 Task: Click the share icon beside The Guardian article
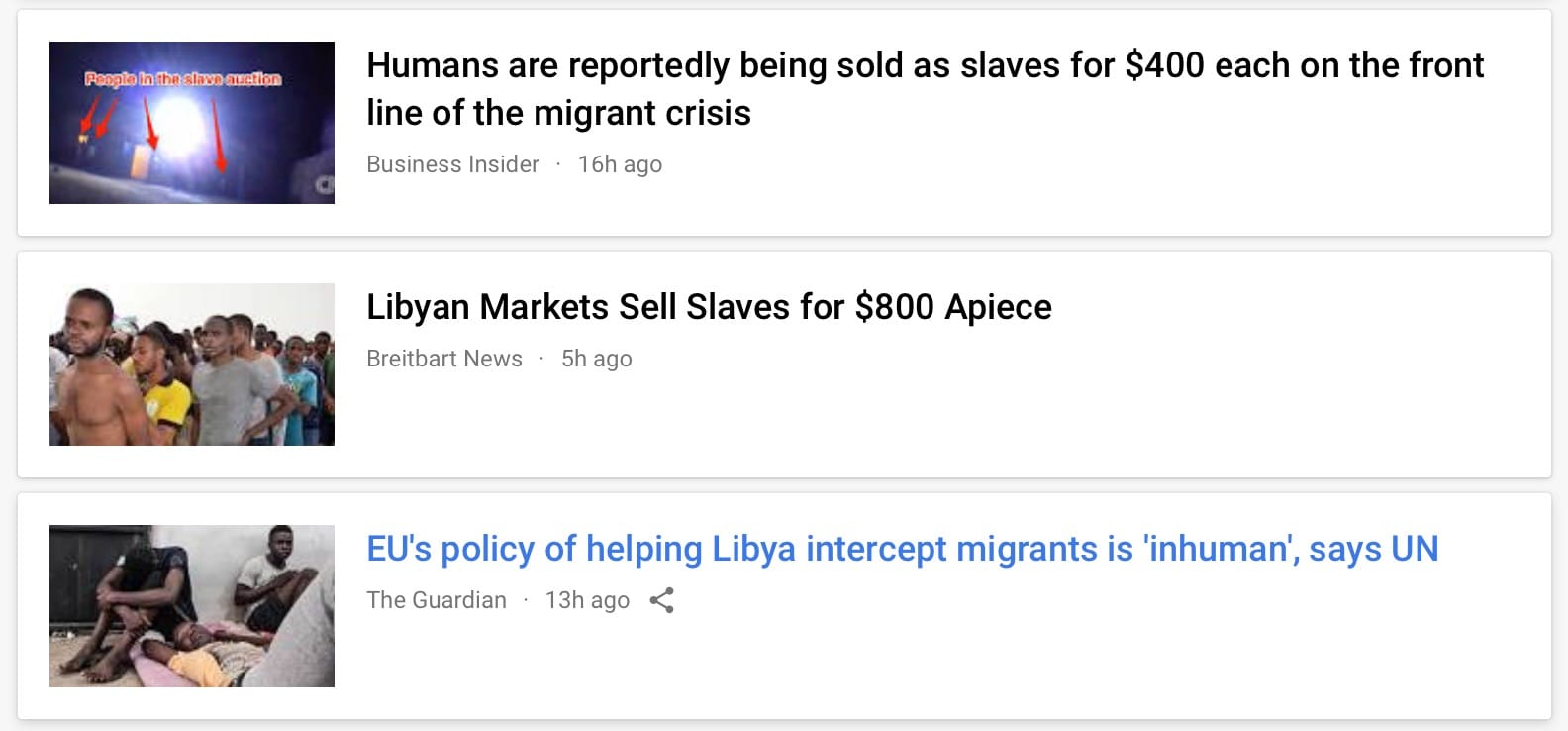point(662,600)
